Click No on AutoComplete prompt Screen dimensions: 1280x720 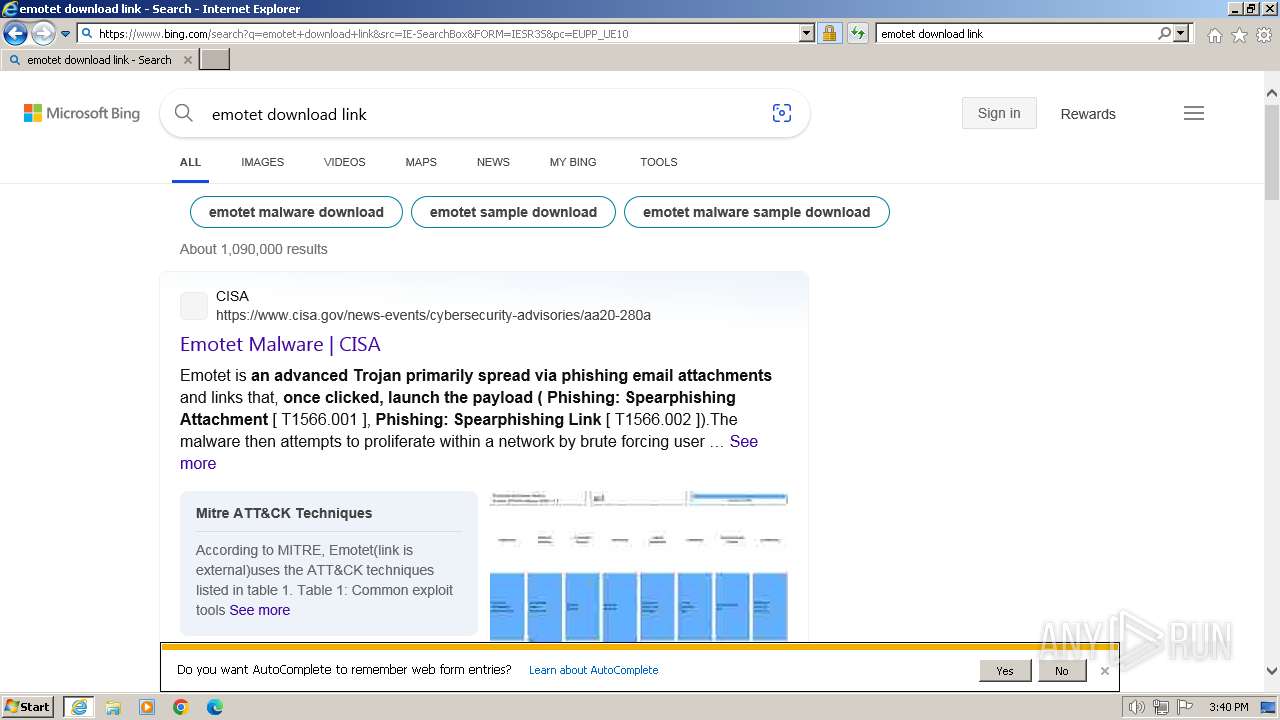click(x=1061, y=671)
